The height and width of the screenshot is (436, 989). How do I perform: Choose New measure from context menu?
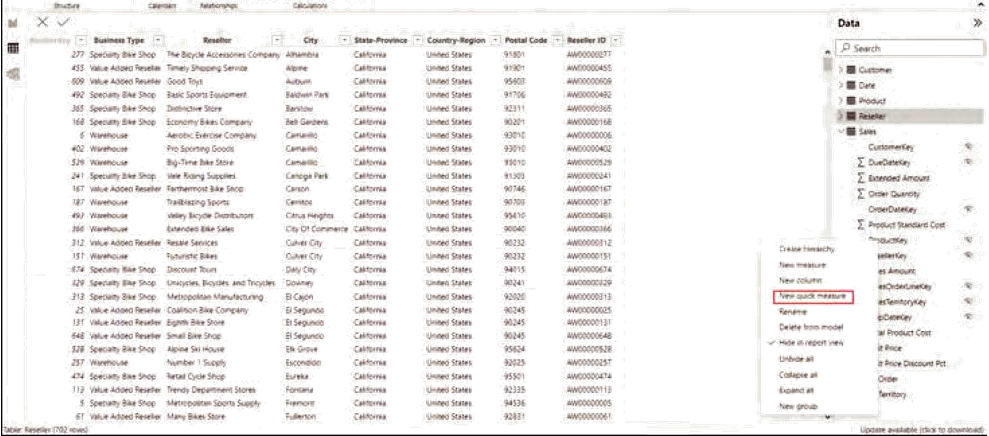coord(802,265)
